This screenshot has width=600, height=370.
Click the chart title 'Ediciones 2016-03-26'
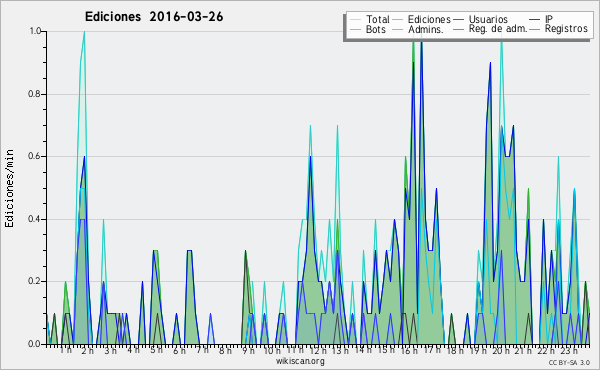154,17
